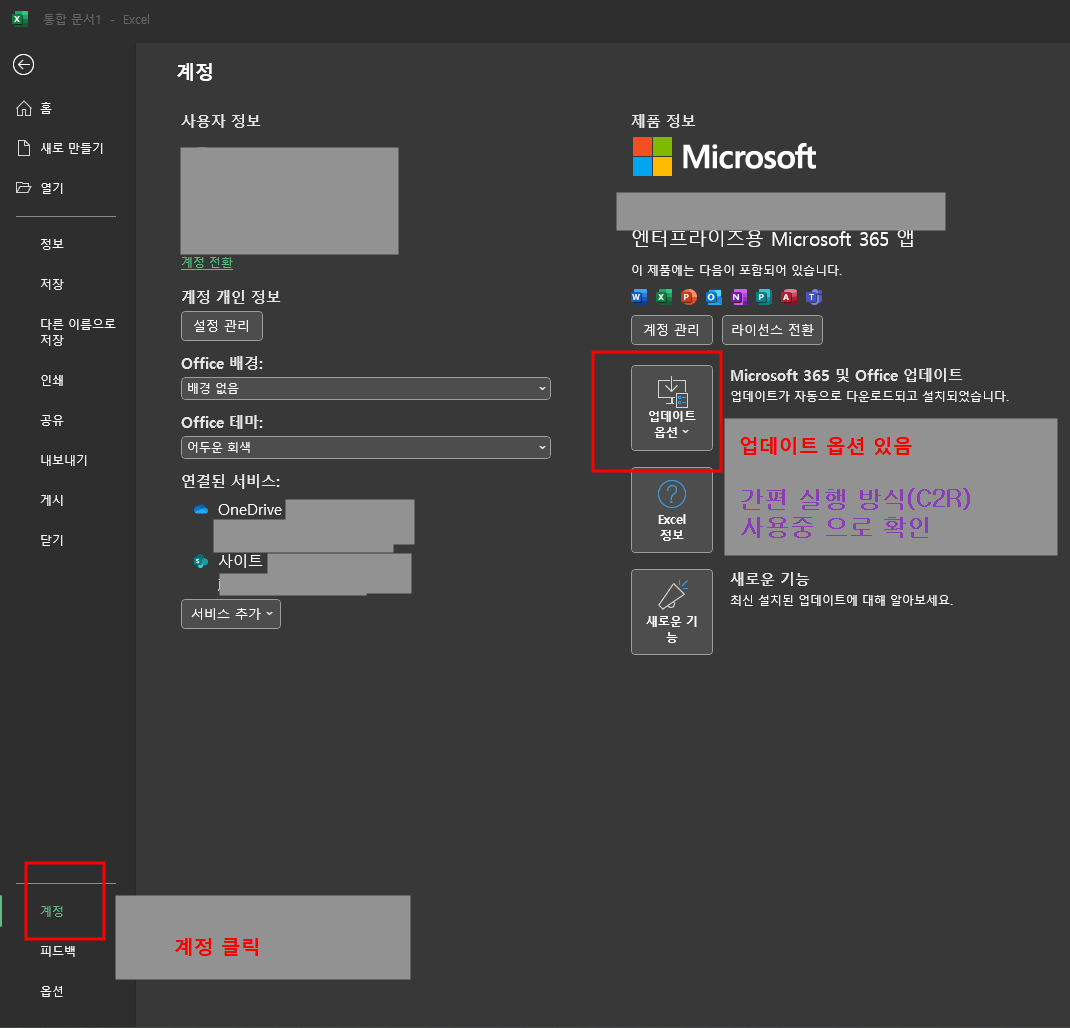Screen dimensions: 1070x1028
Task: Click the Excel icon in title bar
Action: [x=20, y=18]
